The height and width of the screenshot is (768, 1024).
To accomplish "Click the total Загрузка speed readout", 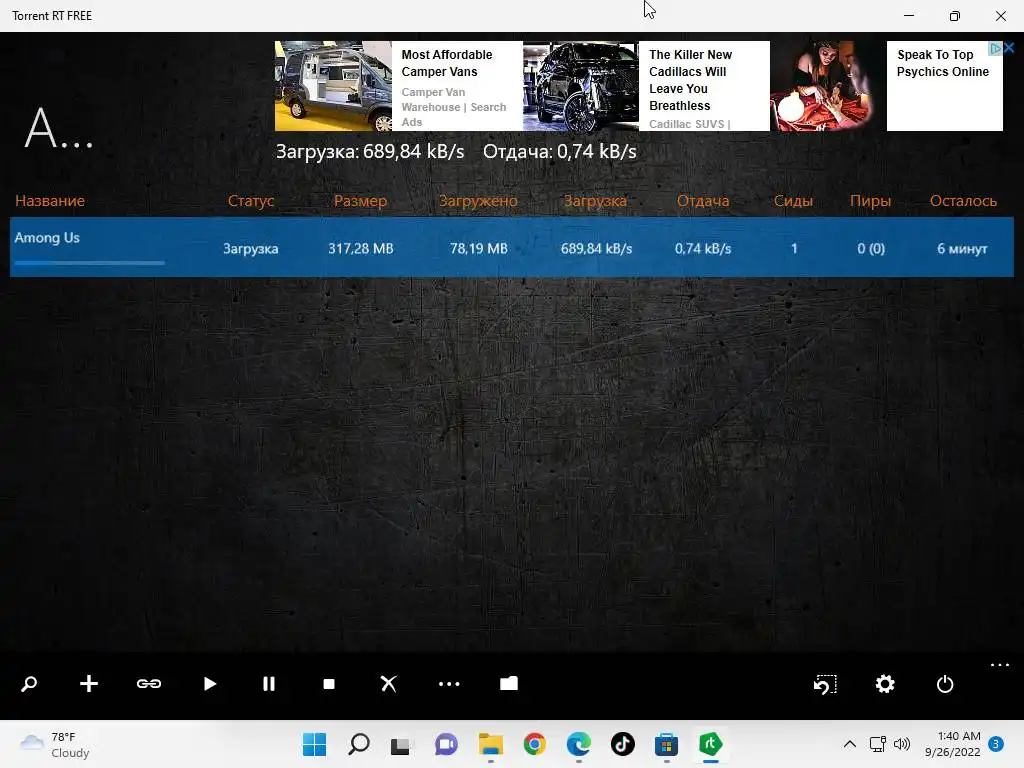I will coord(370,152).
